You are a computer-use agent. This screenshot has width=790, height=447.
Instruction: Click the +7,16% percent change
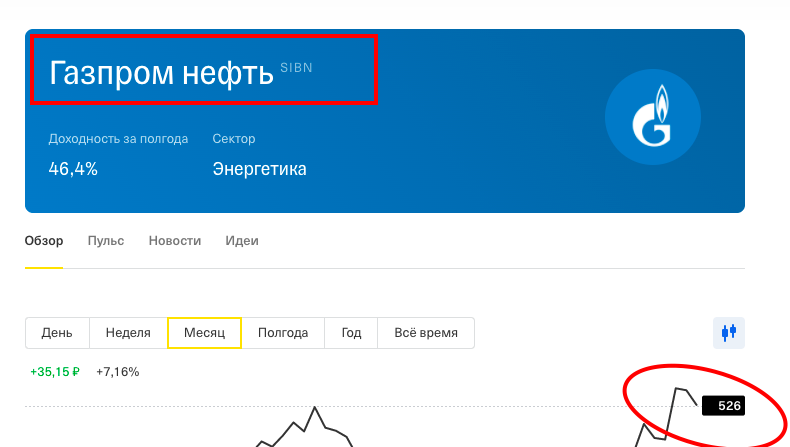point(117,372)
